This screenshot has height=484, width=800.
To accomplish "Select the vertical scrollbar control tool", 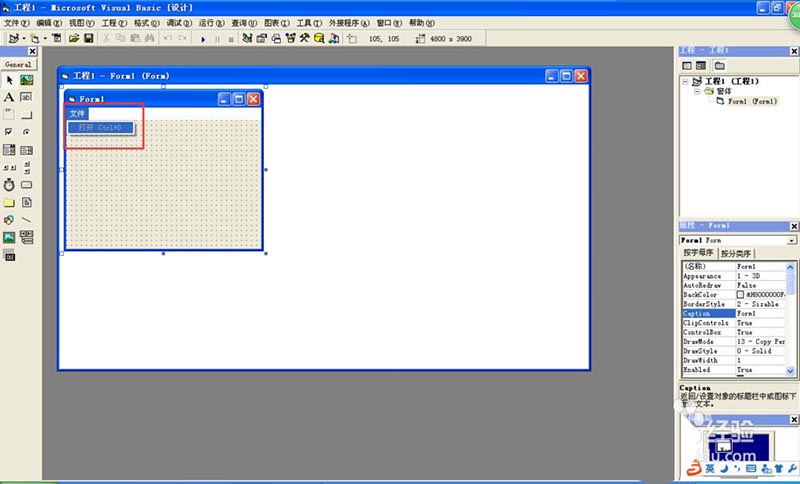I will coord(27,167).
